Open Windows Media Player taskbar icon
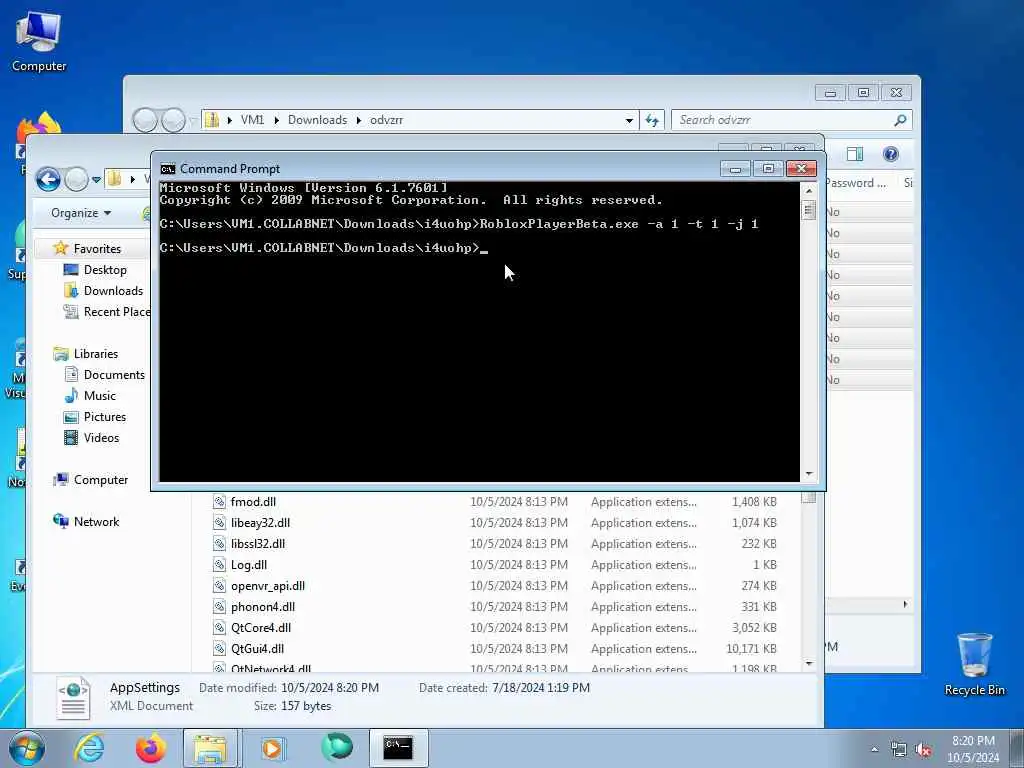Viewport: 1024px width, 768px height. pos(272,748)
